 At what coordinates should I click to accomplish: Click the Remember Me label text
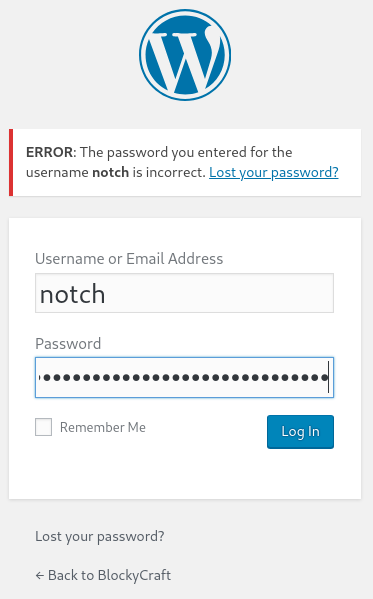tap(103, 427)
